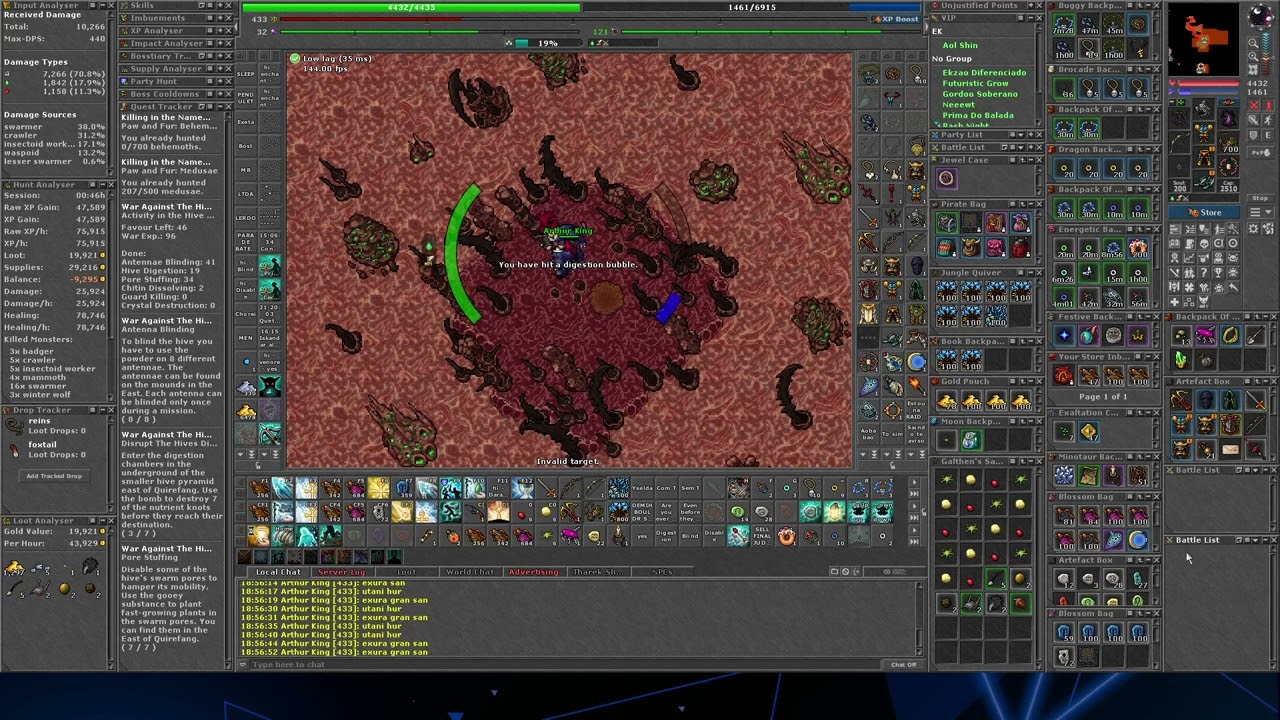Viewport: 1280px width, 720px height.
Task: Click the item inside the Jewel Case
Action: coord(946,179)
